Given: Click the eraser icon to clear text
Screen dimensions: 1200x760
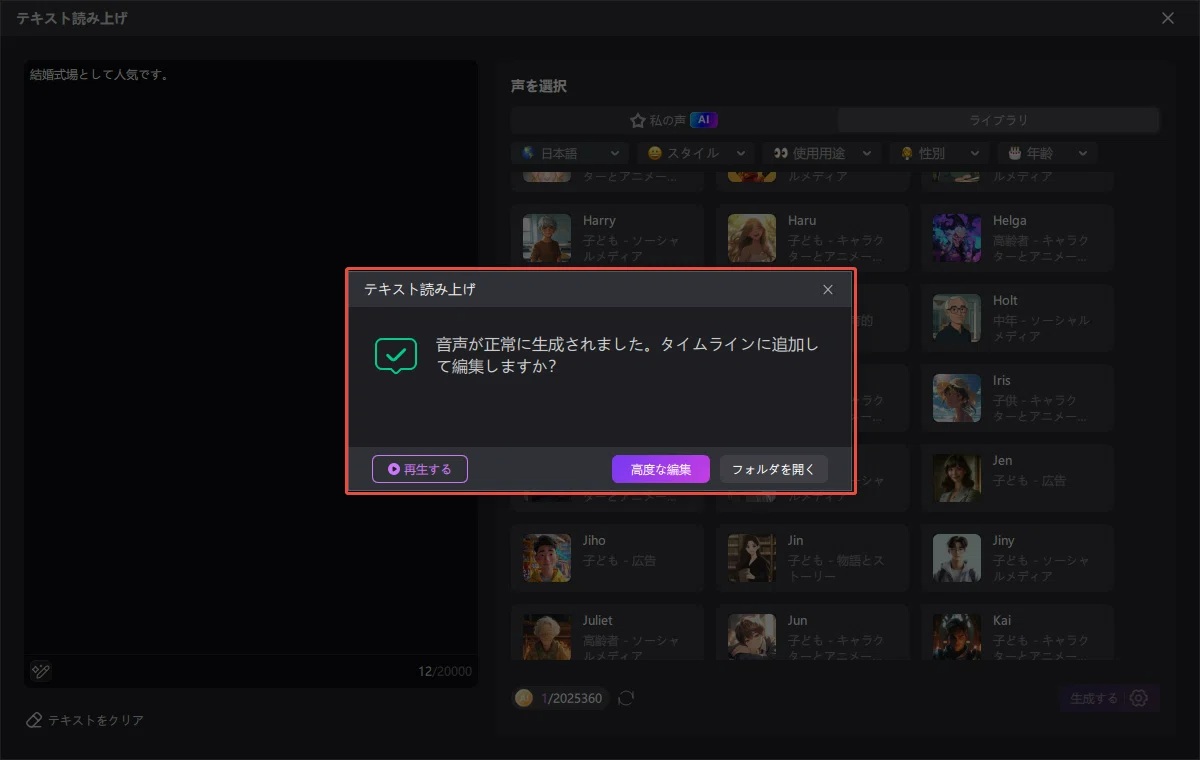Looking at the screenshot, I should (x=35, y=720).
